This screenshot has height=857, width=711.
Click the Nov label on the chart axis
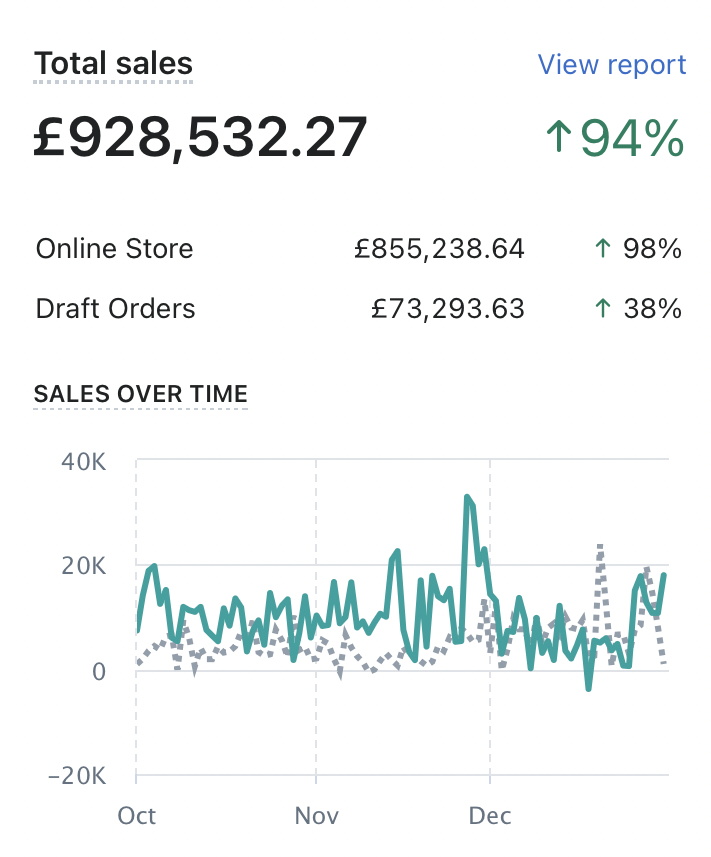[x=317, y=816]
